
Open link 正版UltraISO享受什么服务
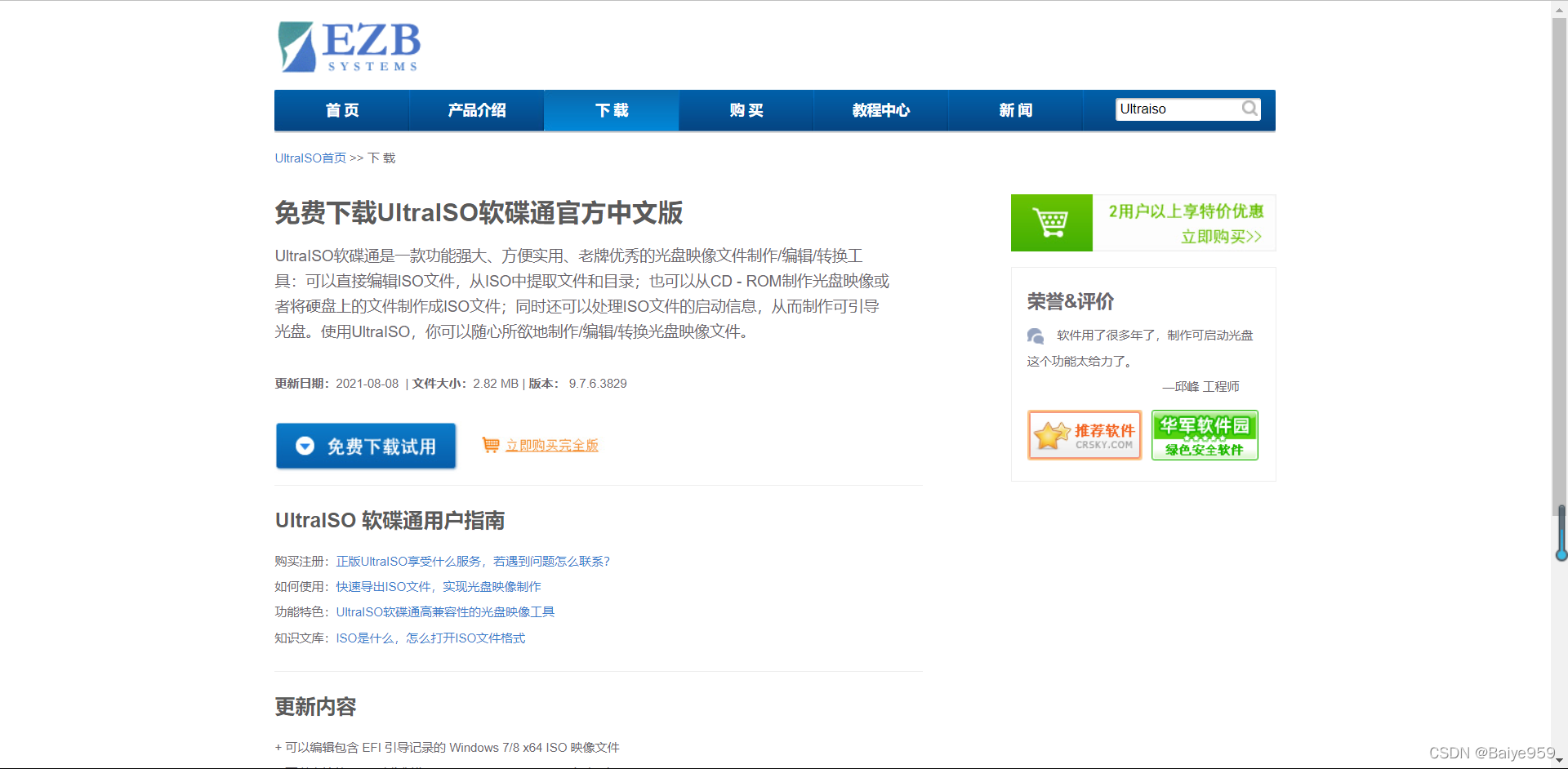click(x=473, y=562)
